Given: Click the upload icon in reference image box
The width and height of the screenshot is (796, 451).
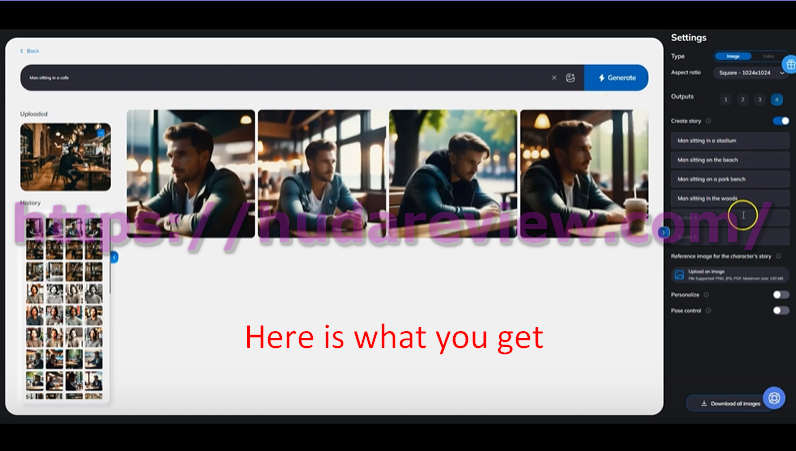Looking at the screenshot, I should click(x=679, y=274).
